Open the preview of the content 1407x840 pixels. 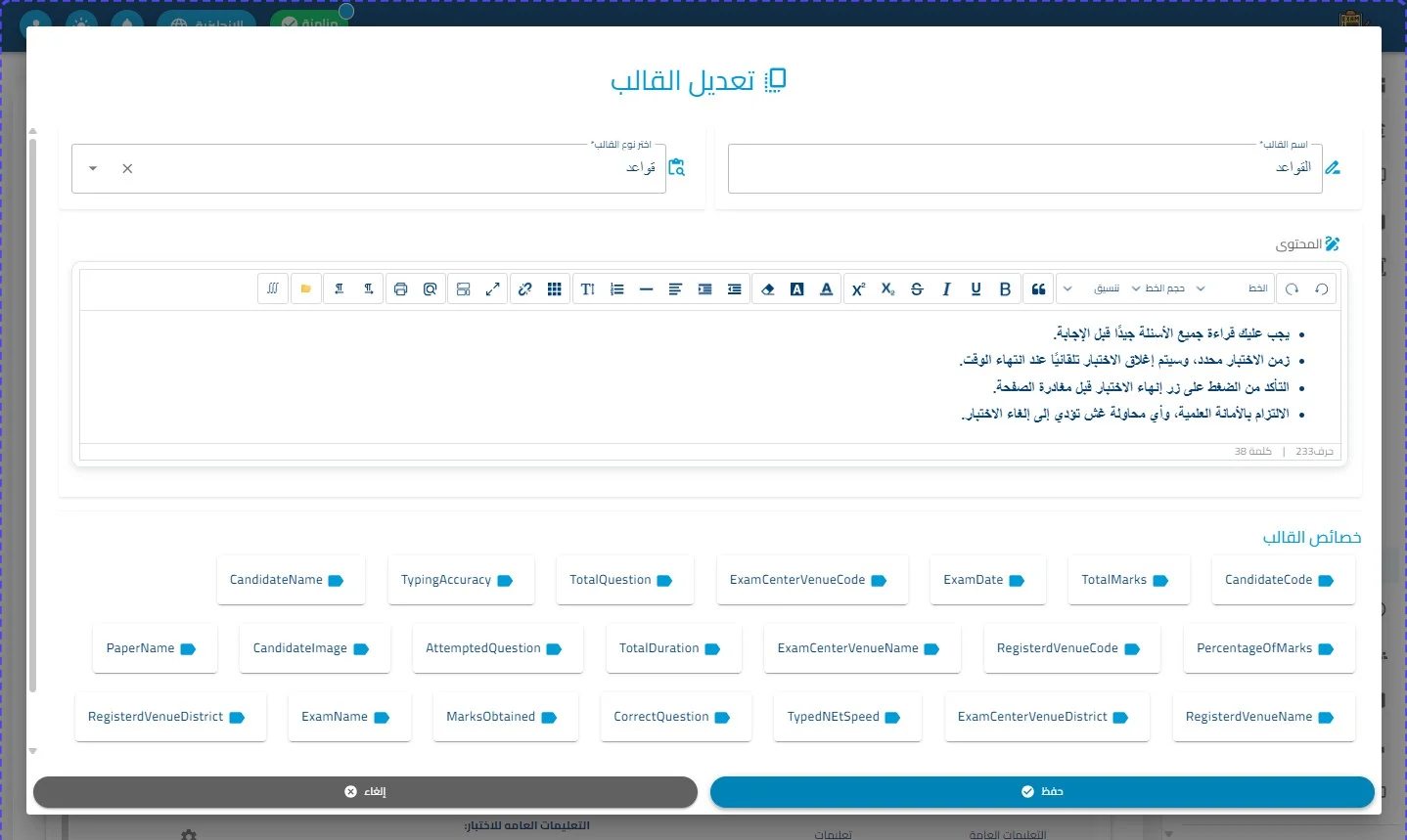430,288
